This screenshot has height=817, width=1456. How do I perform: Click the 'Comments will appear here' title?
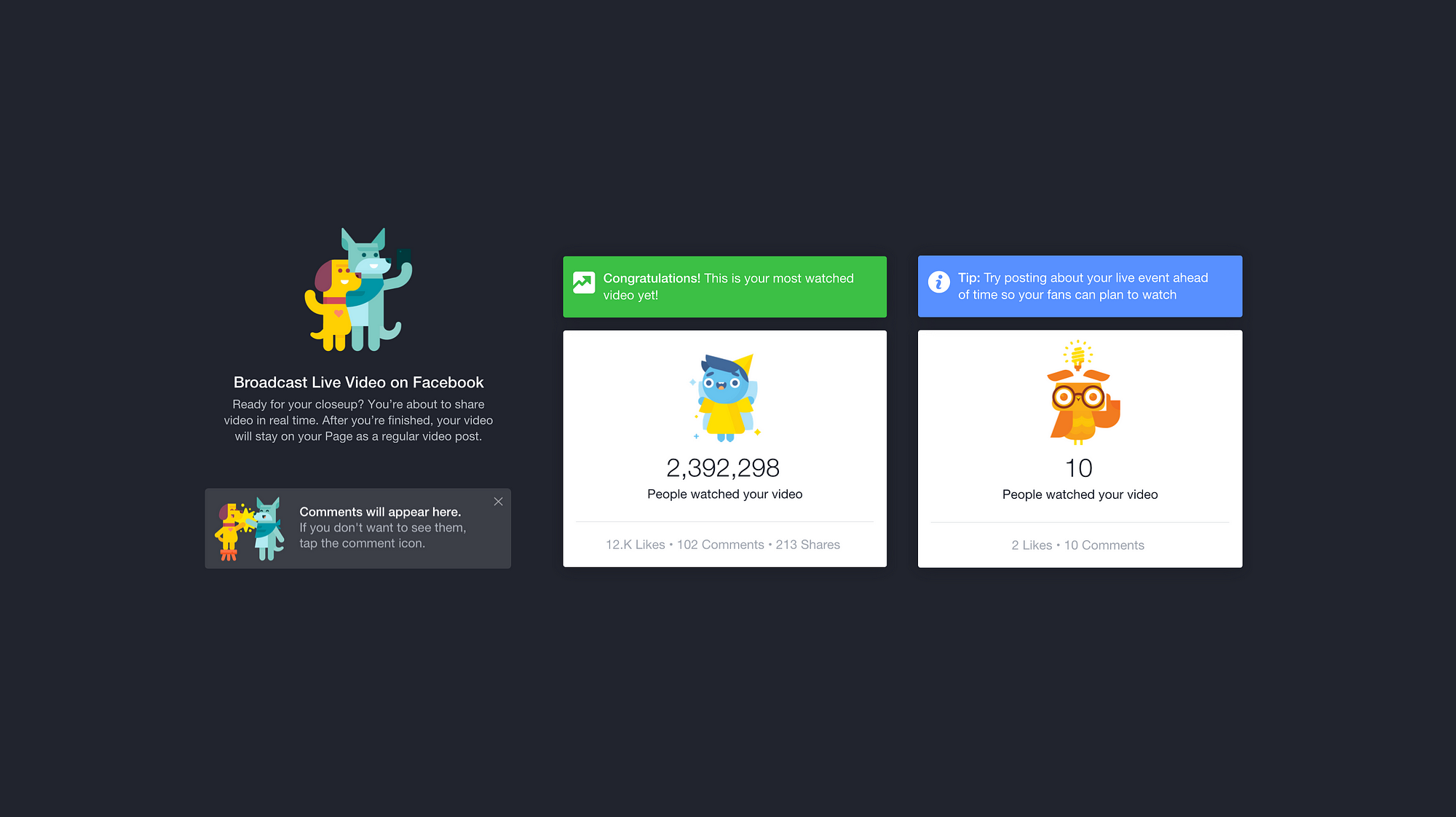click(x=380, y=512)
